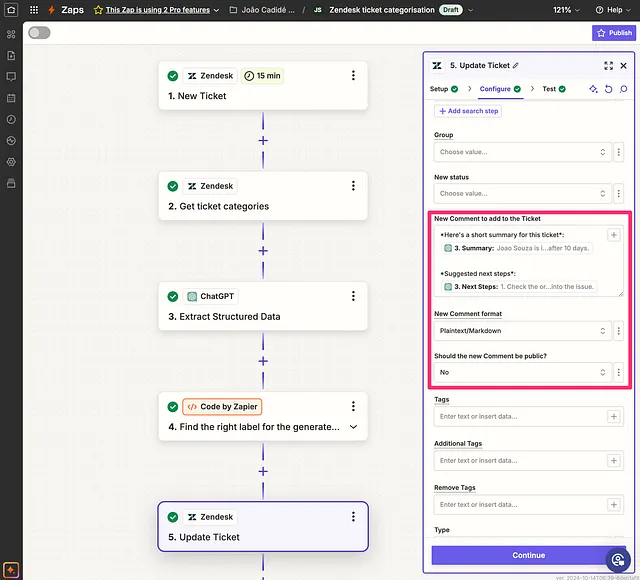
Task: Open the support chat bubble icon
Action: tap(618, 560)
